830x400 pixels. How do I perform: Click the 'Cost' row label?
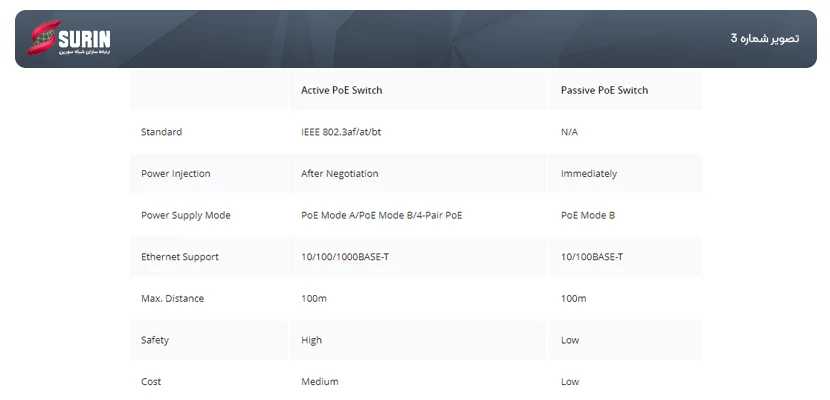151,381
